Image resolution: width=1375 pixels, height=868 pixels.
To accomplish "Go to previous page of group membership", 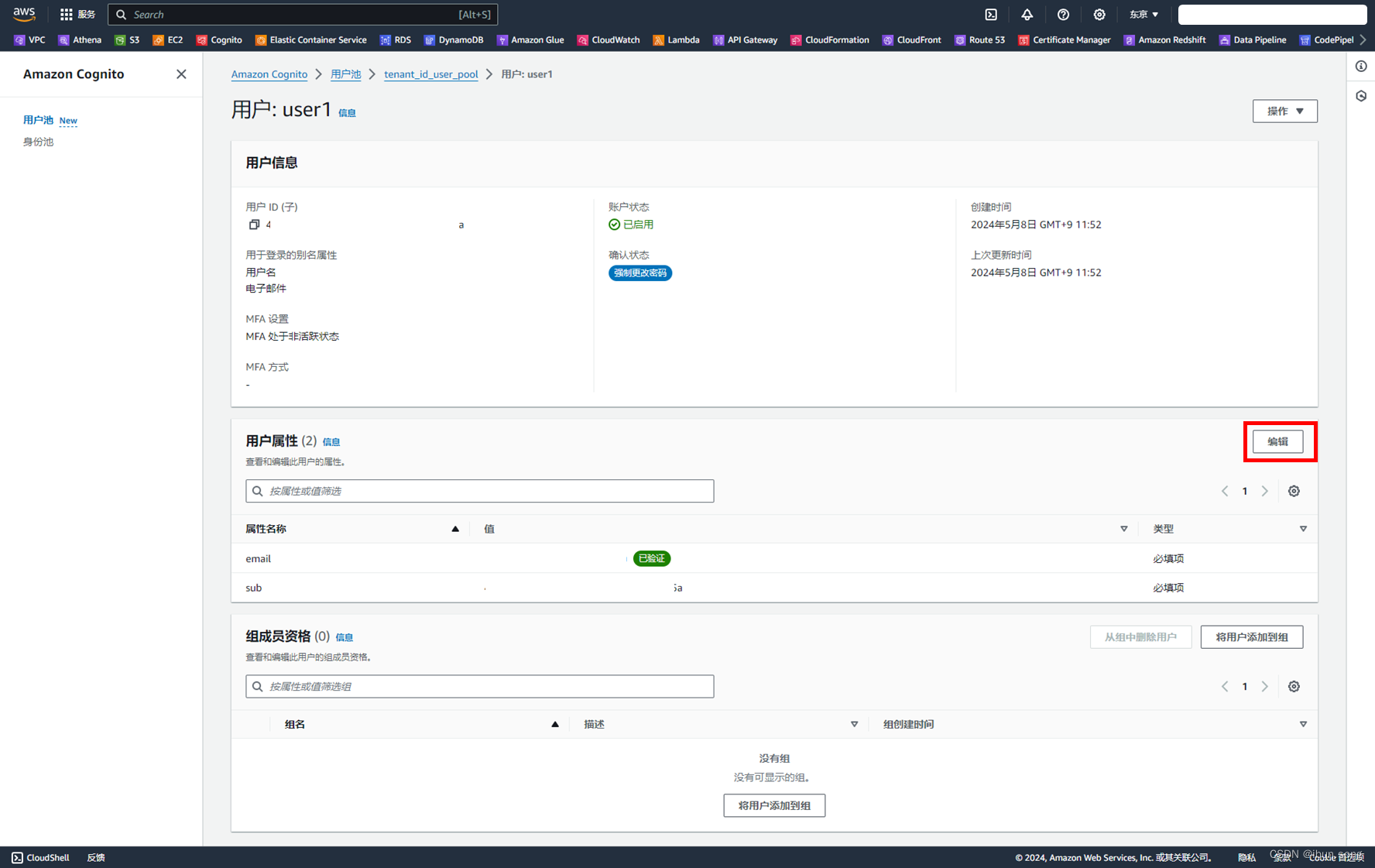I will click(1225, 686).
